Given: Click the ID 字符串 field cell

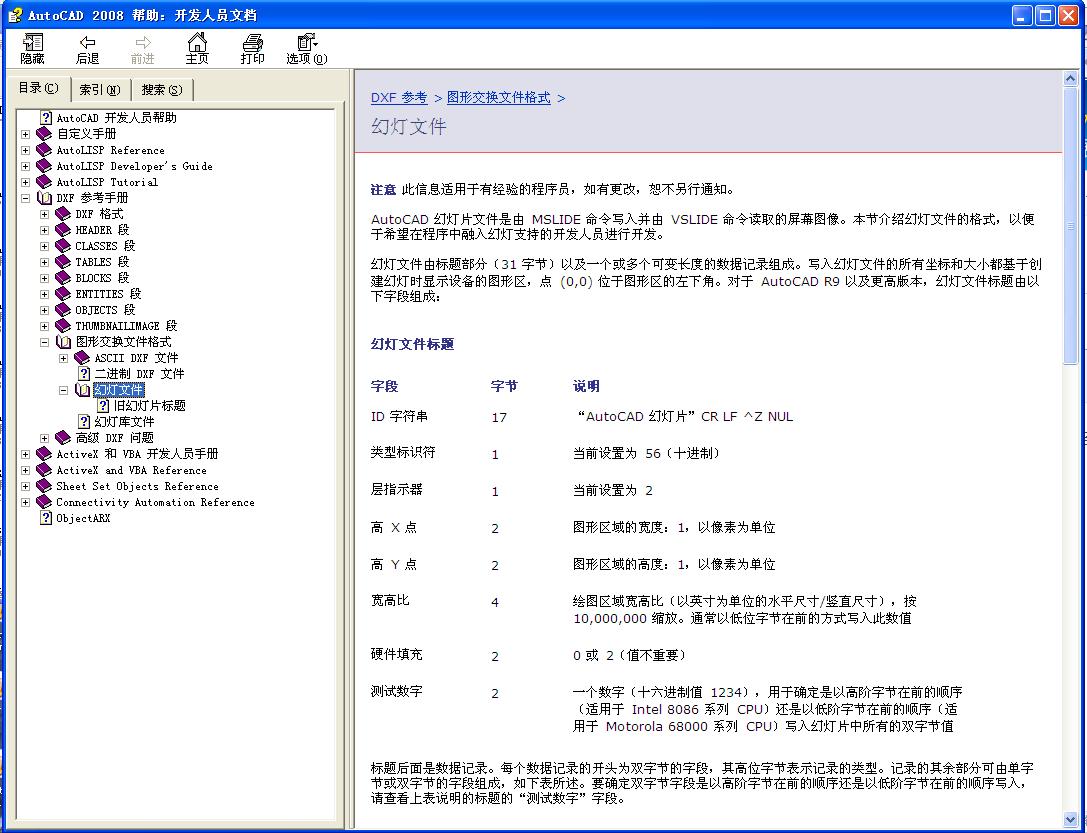Looking at the screenshot, I should (x=399, y=416).
